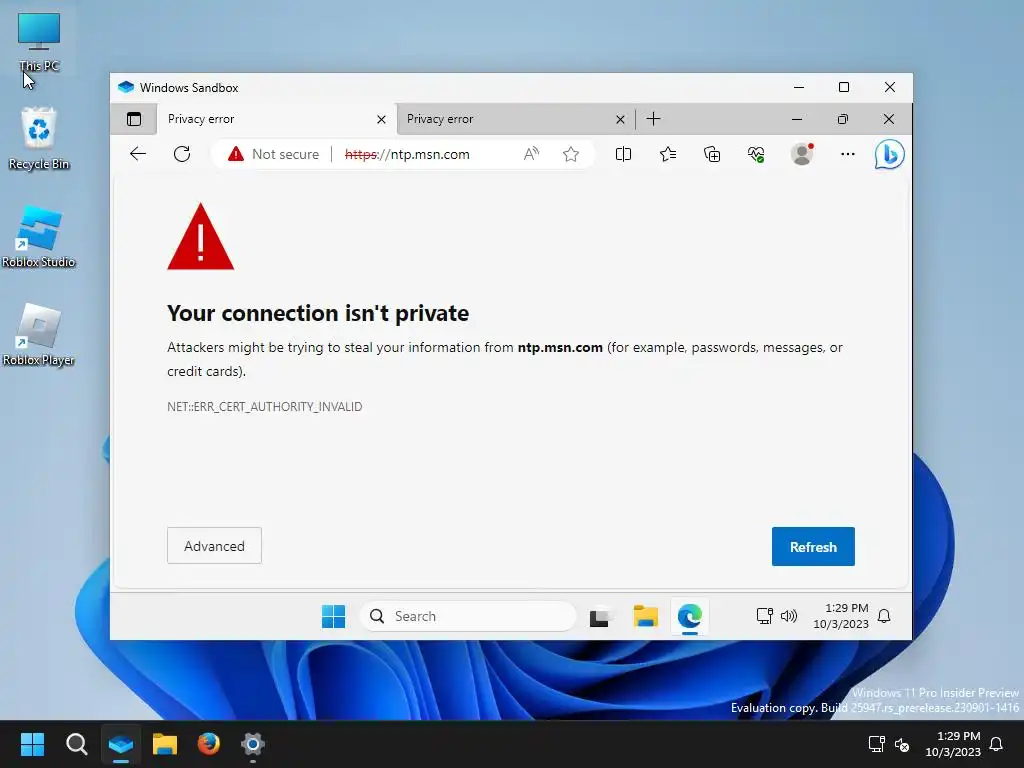Click the Edge back arrow button
This screenshot has width=1024, height=768.
[138, 154]
